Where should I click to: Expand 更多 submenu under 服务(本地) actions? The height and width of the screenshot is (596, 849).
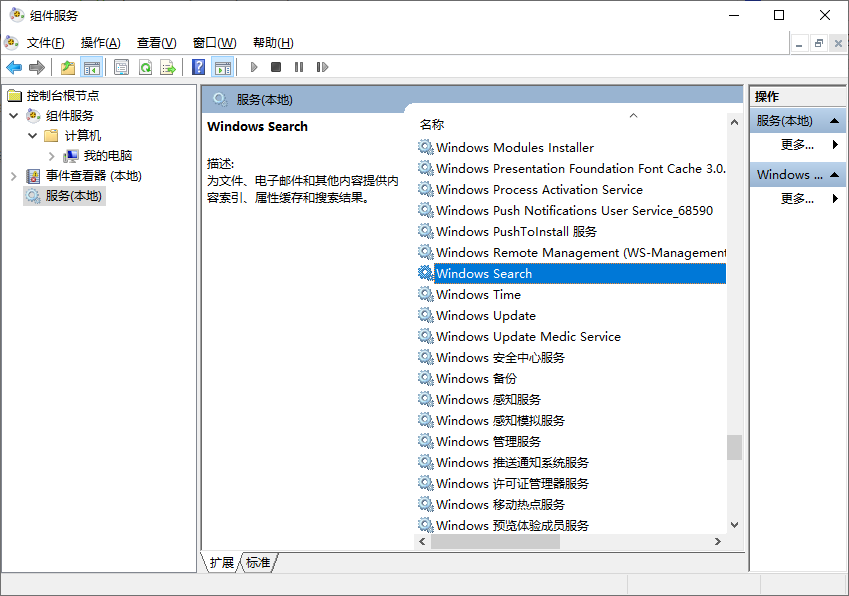pyautogui.click(x=835, y=145)
